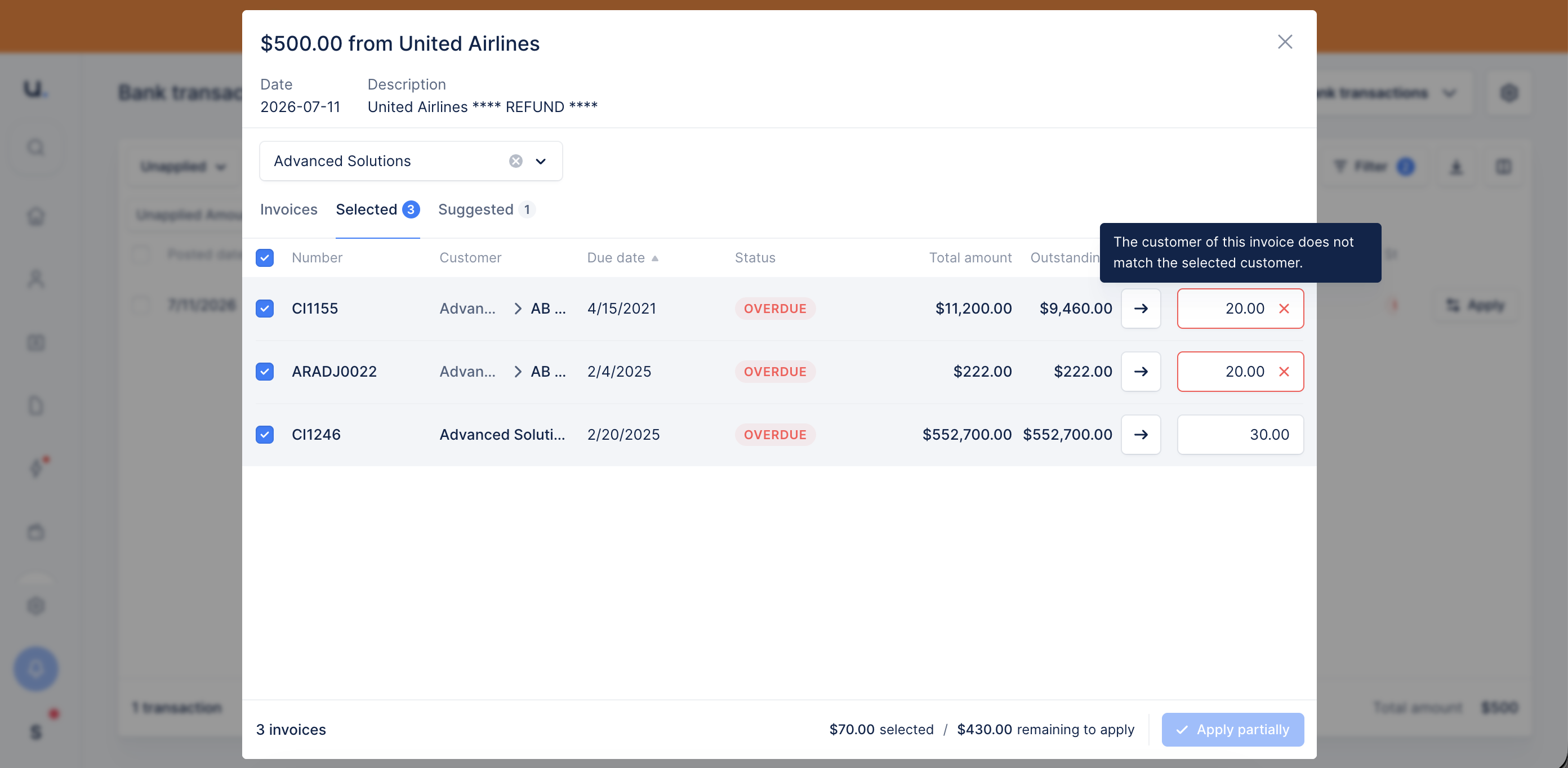1568x768 pixels.
Task: View the Suggested invoices tab
Action: pyautogui.click(x=487, y=210)
